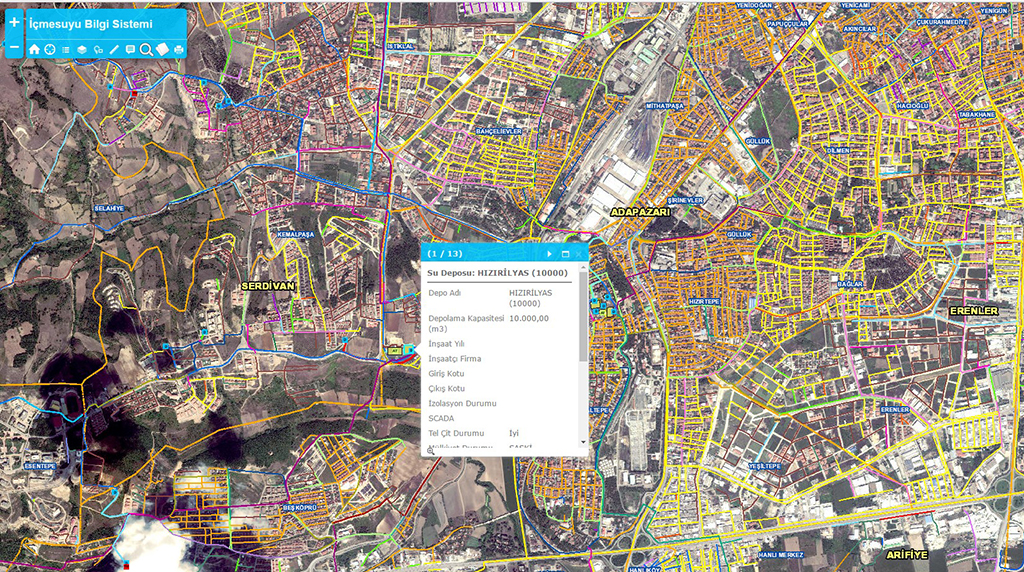Activate the locate target crosshair tool
The height and width of the screenshot is (572, 1024).
point(50,49)
